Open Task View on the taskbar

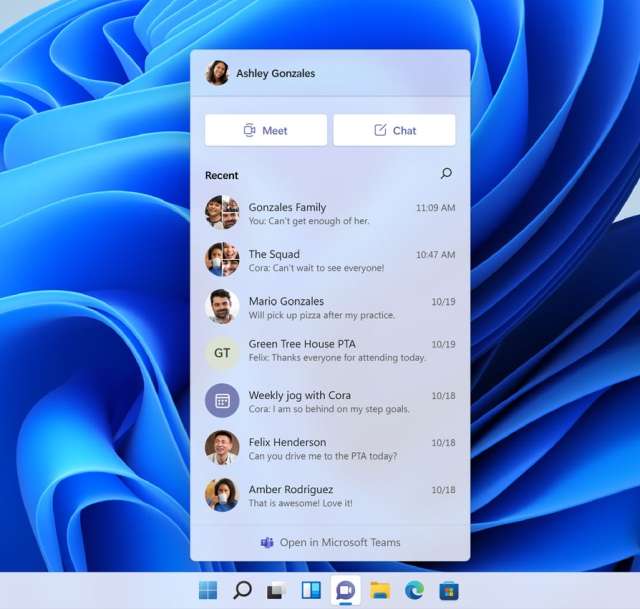click(277, 591)
